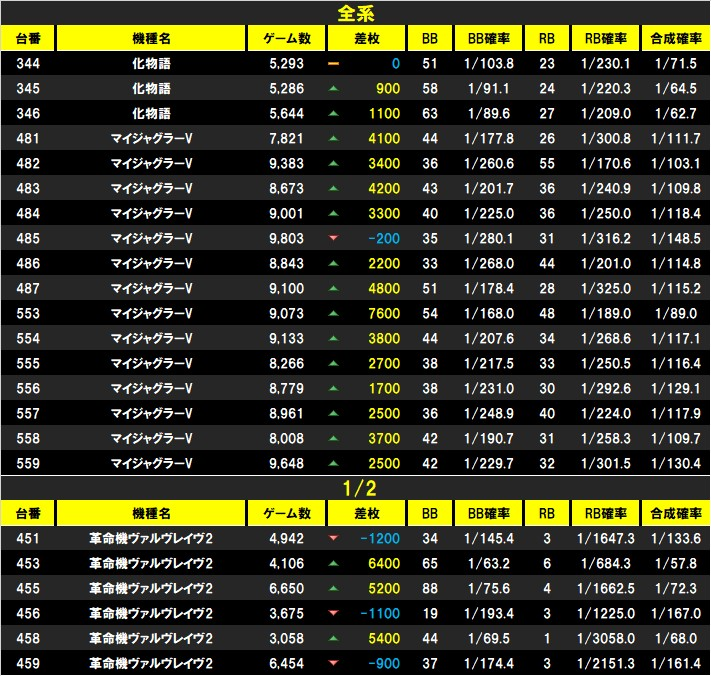Image resolution: width=711 pixels, height=676 pixels.
Task: Click the 1/62.7 combined rate in row 346
Action: (x=676, y=113)
